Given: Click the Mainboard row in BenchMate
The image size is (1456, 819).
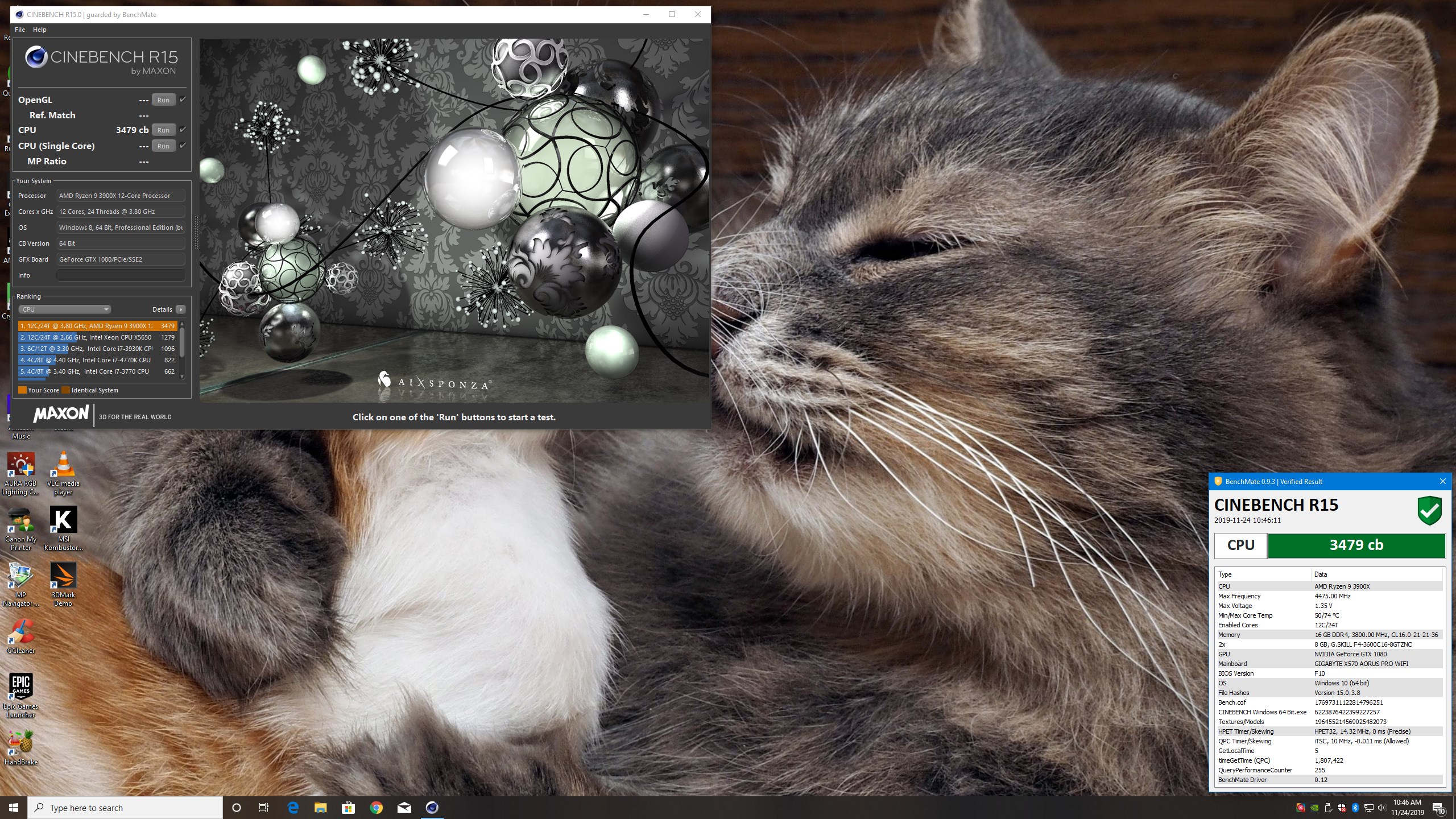Looking at the screenshot, I should (x=1329, y=664).
